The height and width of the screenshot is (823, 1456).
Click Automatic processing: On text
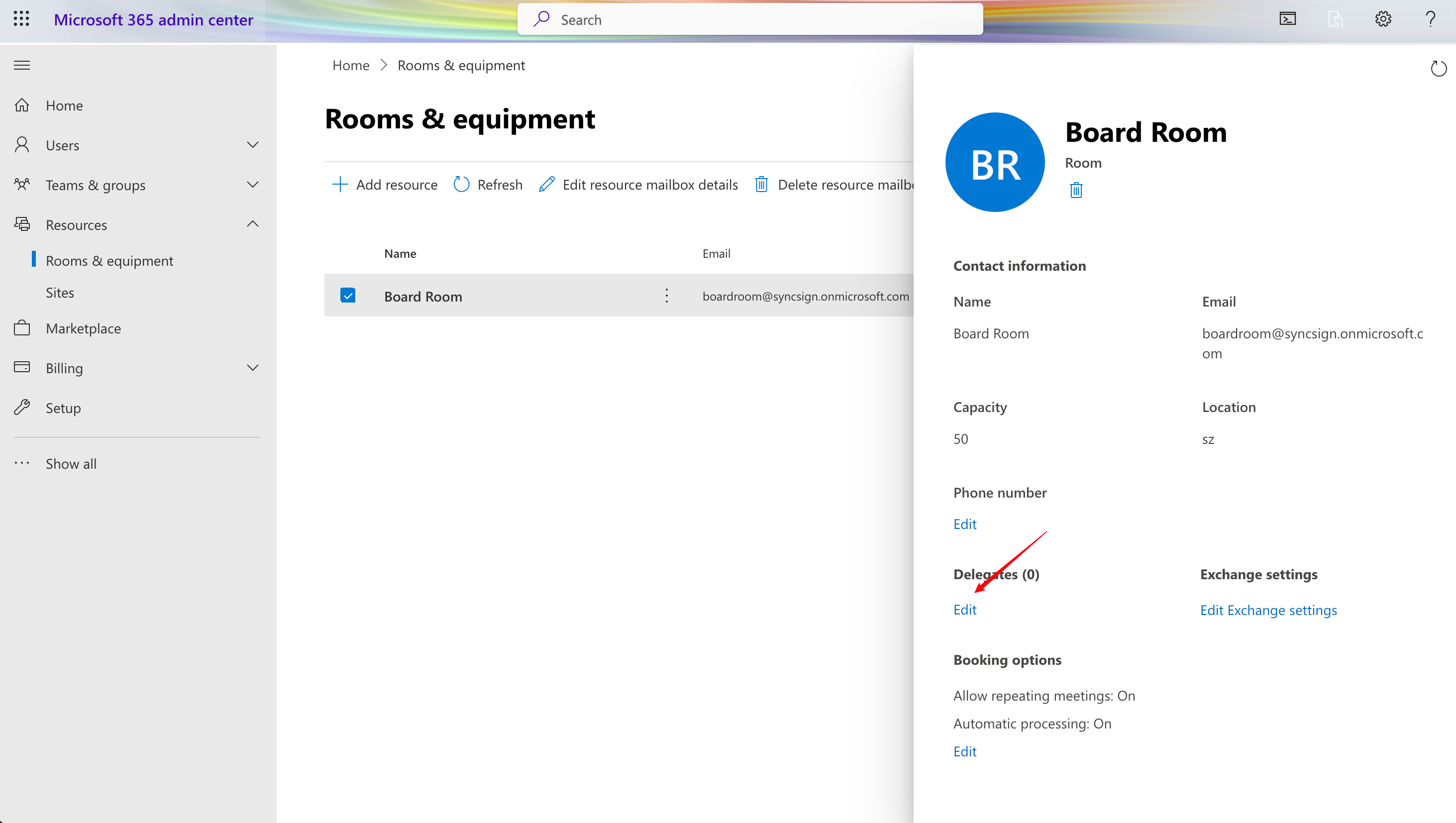point(1032,723)
